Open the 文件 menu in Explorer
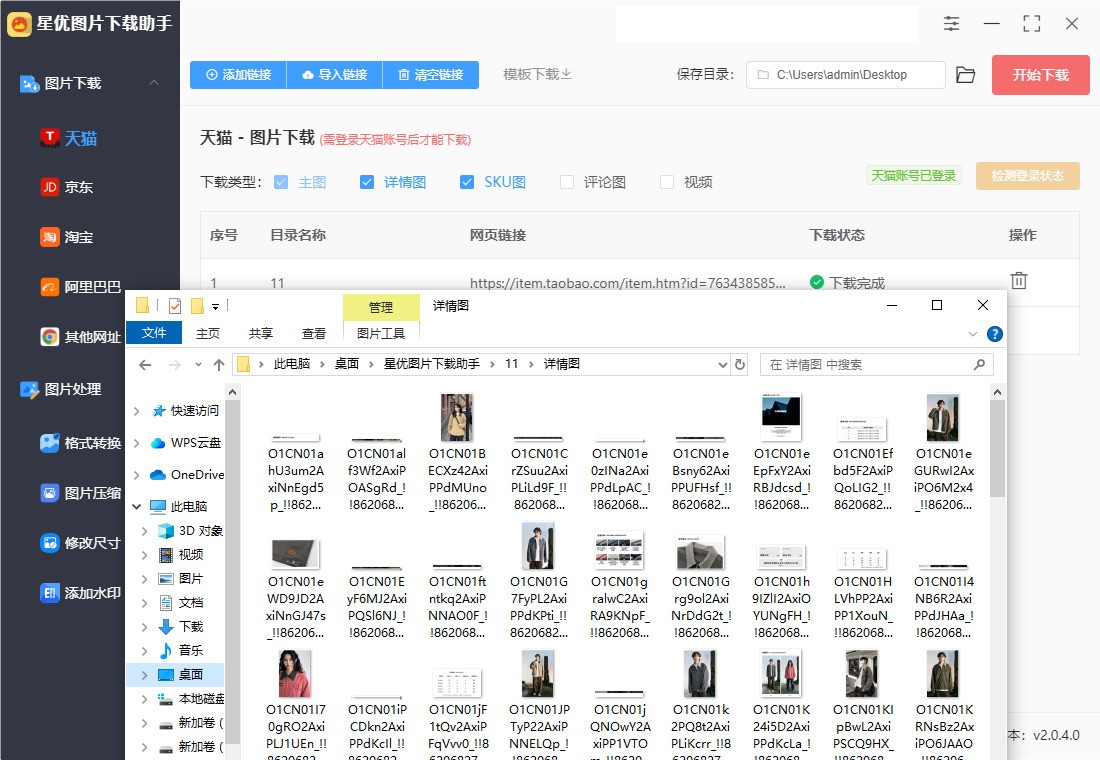The height and width of the screenshot is (760, 1100). click(x=155, y=333)
